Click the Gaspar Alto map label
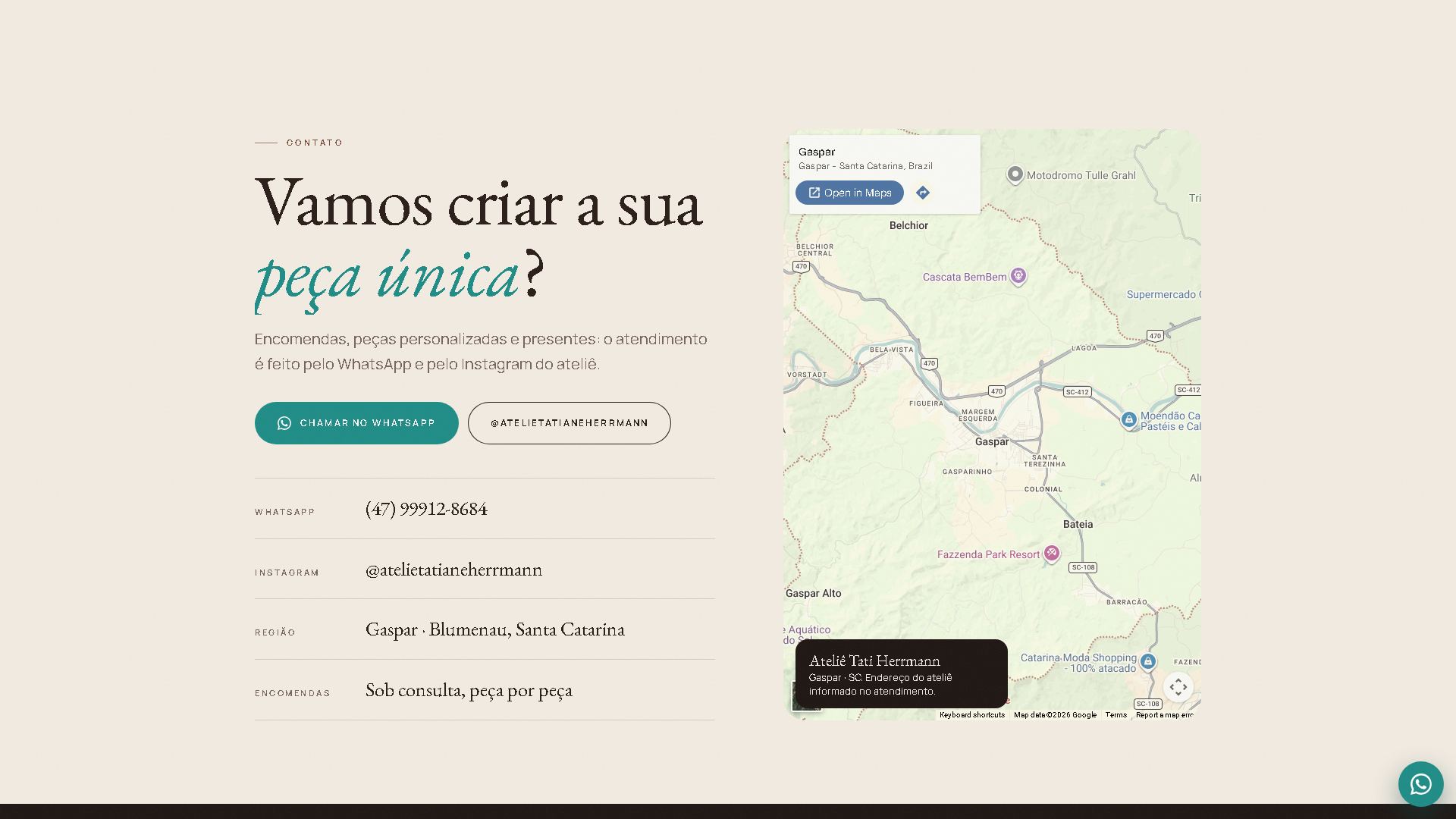Screen dimensions: 1456x819 813,593
